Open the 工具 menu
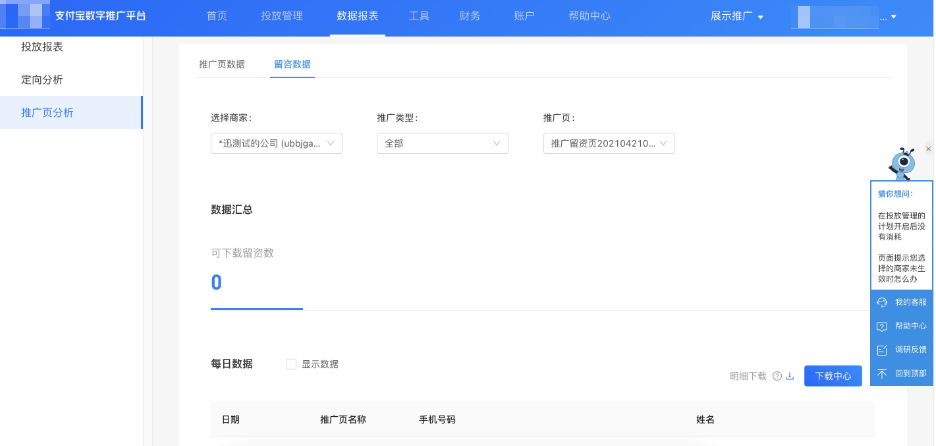Image resolution: width=936 pixels, height=446 pixels. click(x=419, y=16)
